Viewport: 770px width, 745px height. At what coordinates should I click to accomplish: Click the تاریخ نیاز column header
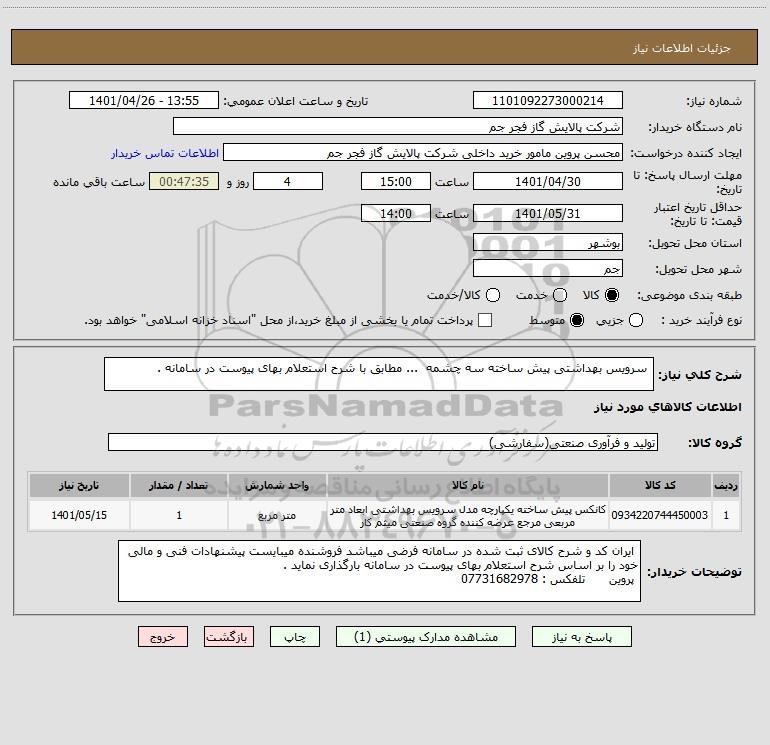click(x=79, y=485)
